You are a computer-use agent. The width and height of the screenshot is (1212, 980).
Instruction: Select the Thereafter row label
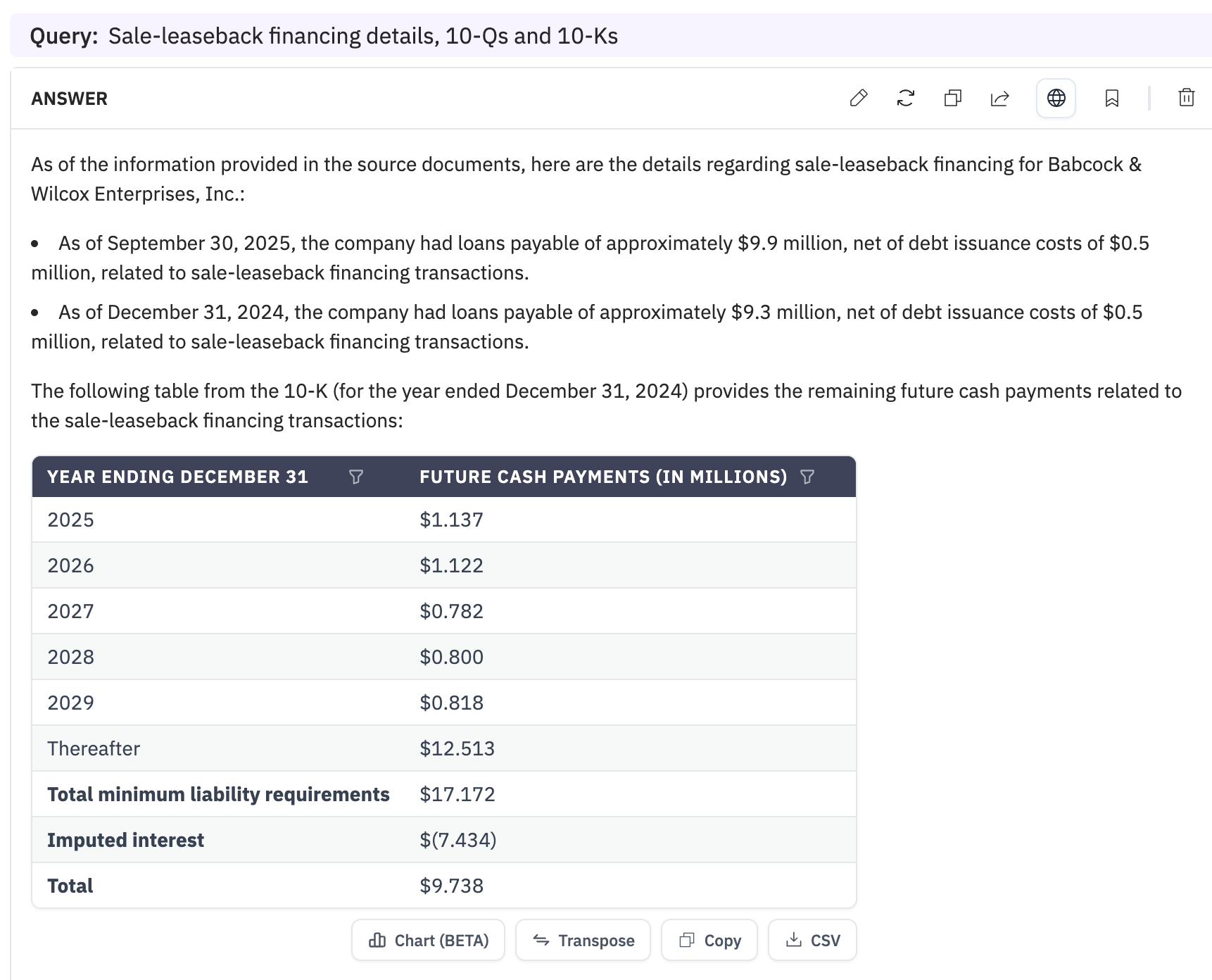94,748
